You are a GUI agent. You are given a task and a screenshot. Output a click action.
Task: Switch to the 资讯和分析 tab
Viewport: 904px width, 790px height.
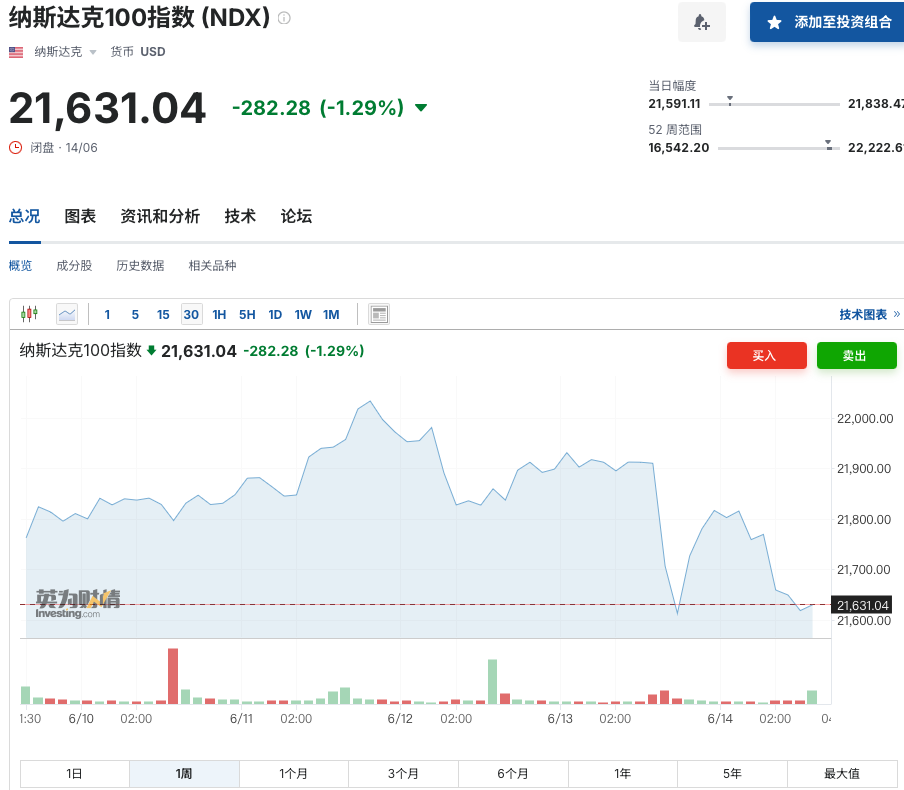tap(160, 216)
